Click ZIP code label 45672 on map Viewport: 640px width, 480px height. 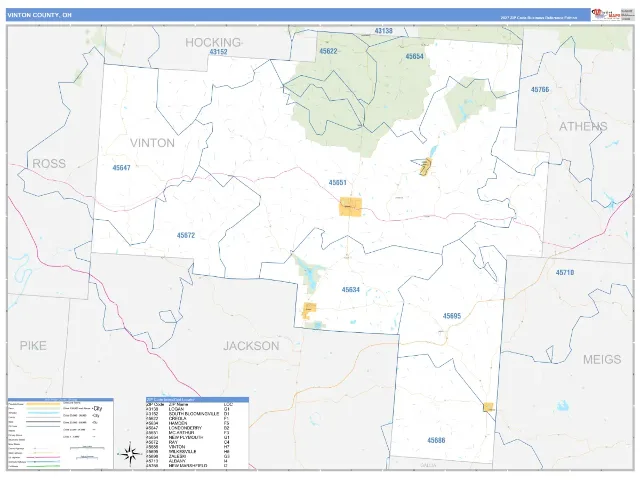tap(186, 235)
